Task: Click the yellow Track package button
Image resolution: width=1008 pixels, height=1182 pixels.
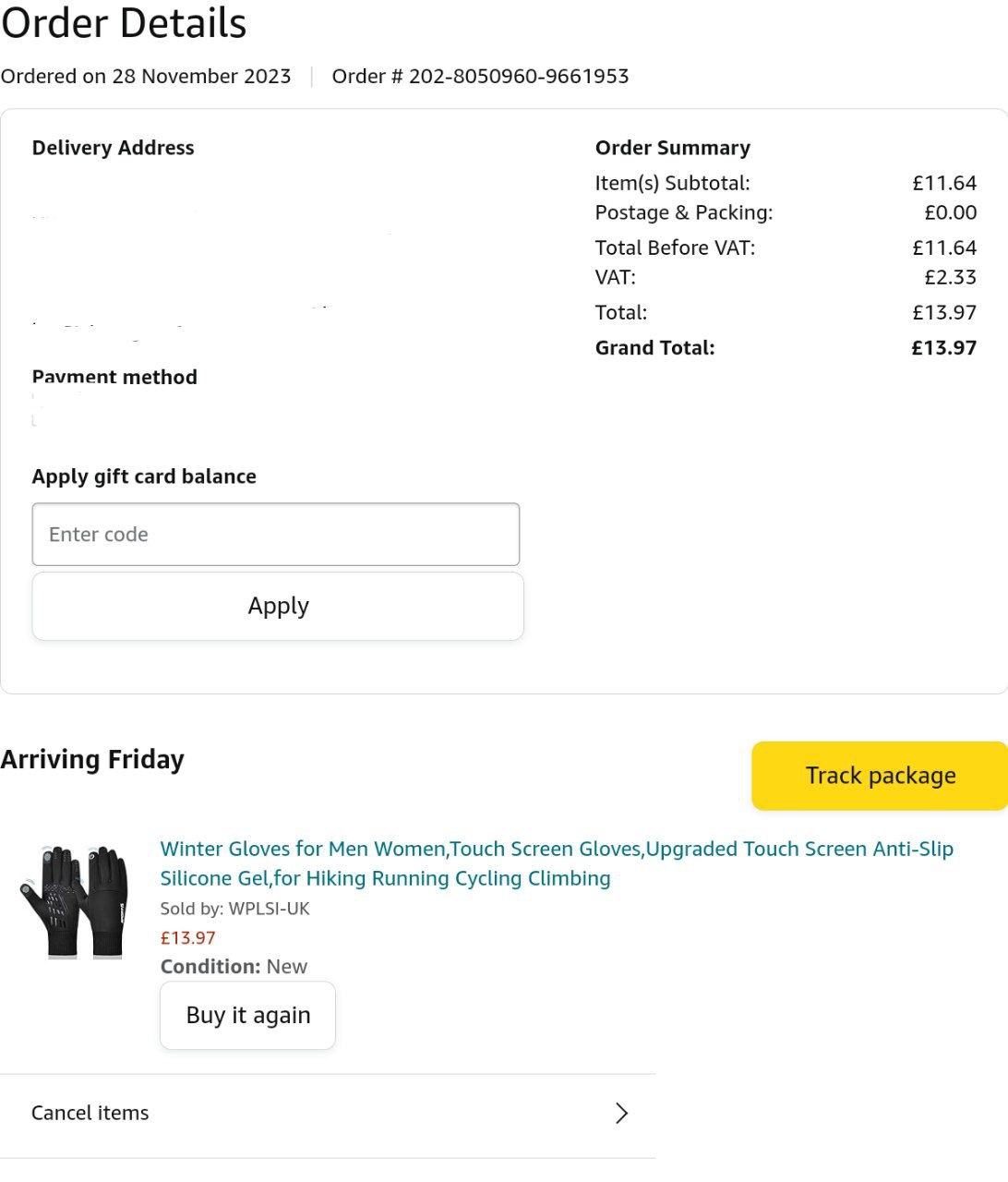Action: [880, 776]
